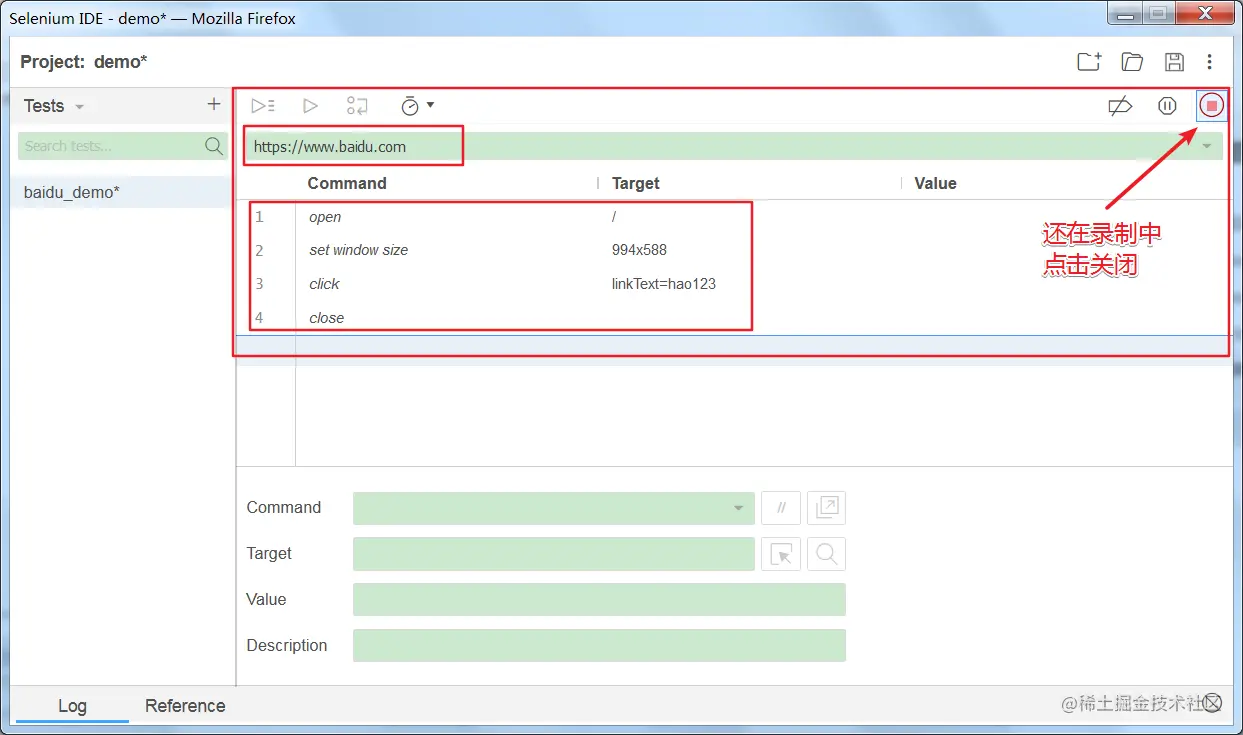Image resolution: width=1243 pixels, height=735 pixels.
Task: Focus the Description input field
Action: 599,646
